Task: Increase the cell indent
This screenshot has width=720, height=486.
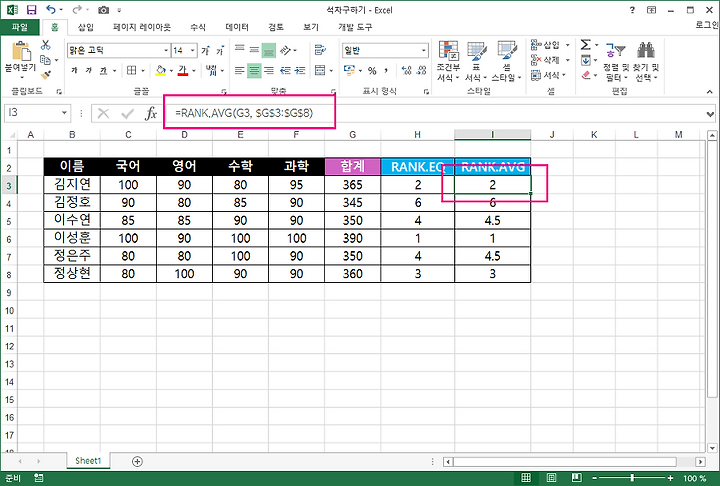Action: click(300, 70)
